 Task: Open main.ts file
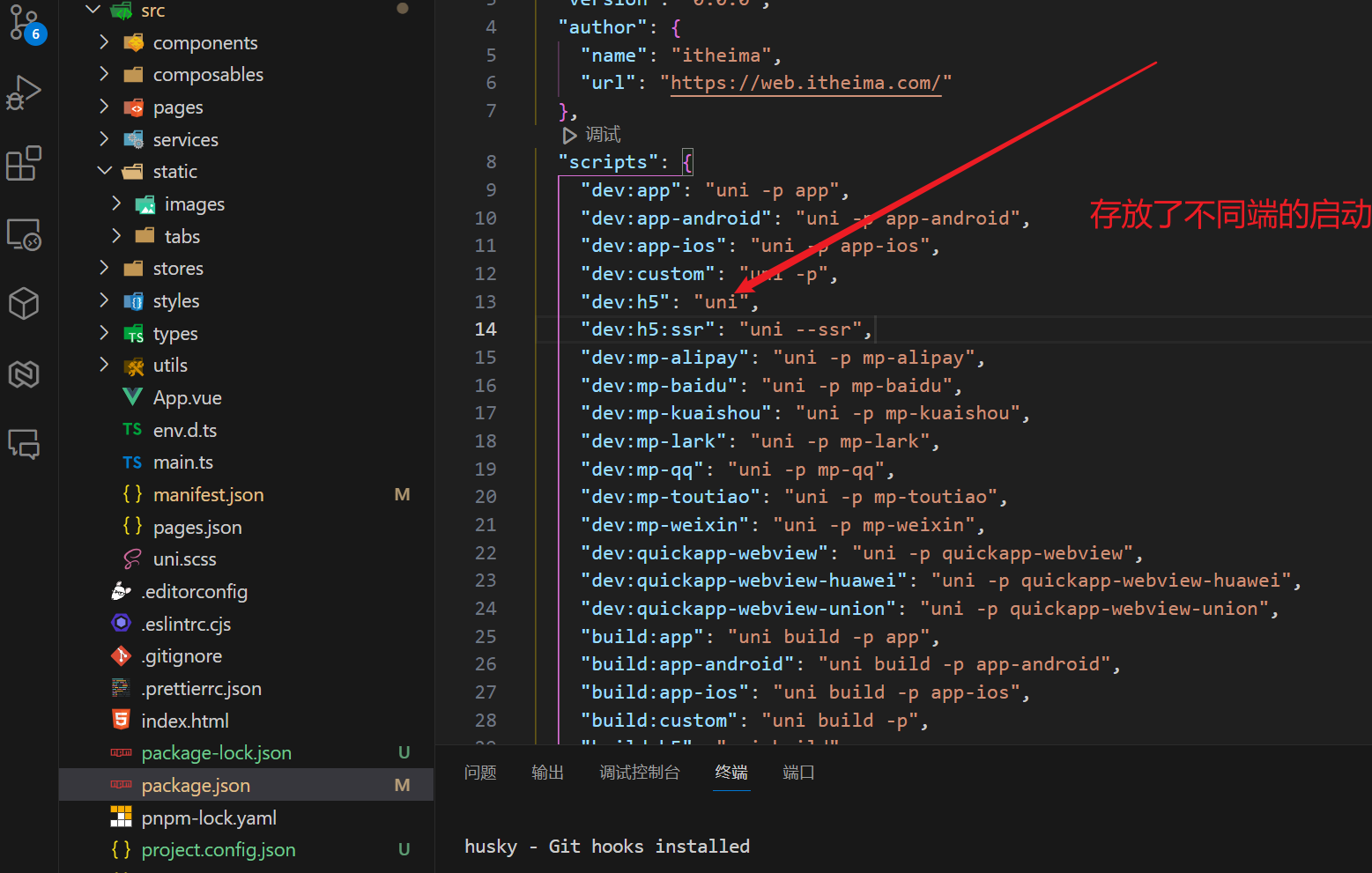point(183,462)
